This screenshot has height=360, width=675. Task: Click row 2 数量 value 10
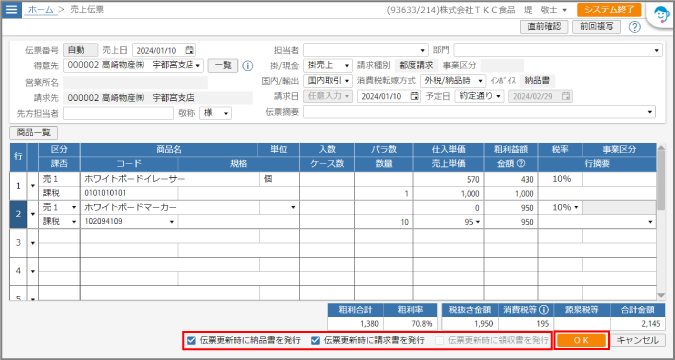point(384,222)
